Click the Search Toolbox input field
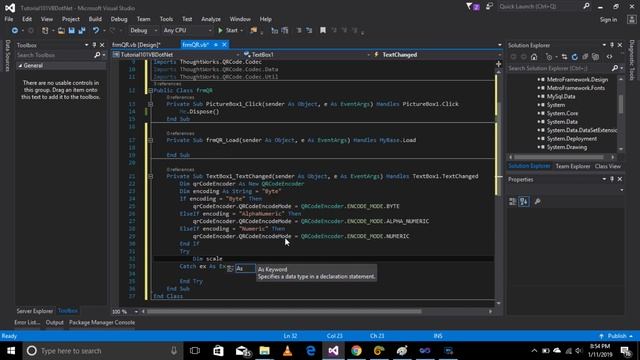640x360 pixels. click(55, 55)
